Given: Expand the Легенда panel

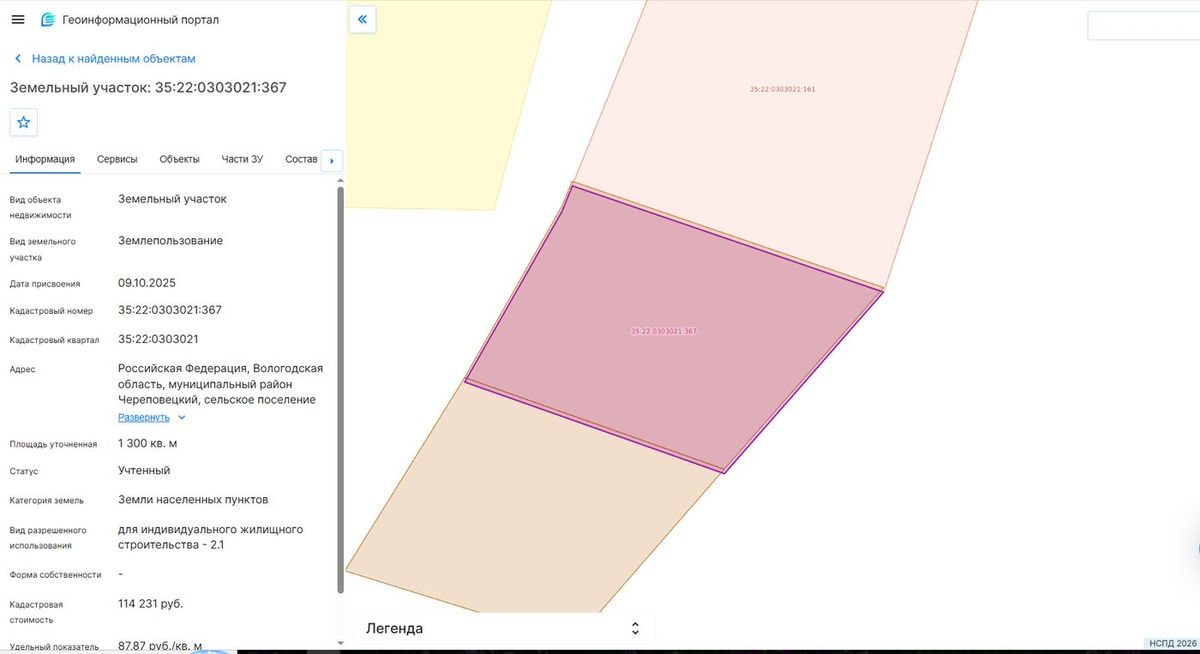Looking at the screenshot, I should (x=505, y=628).
